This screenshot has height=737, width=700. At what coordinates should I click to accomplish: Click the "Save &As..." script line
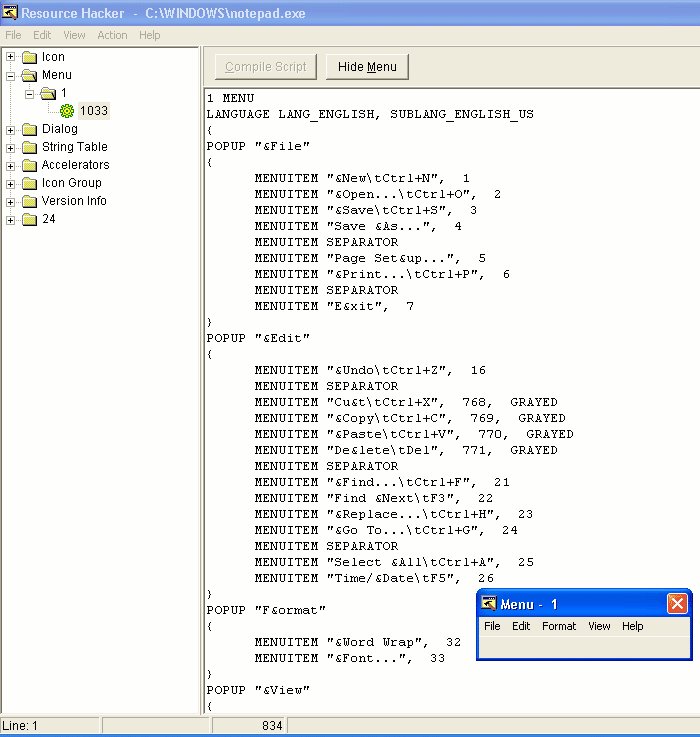click(x=358, y=226)
